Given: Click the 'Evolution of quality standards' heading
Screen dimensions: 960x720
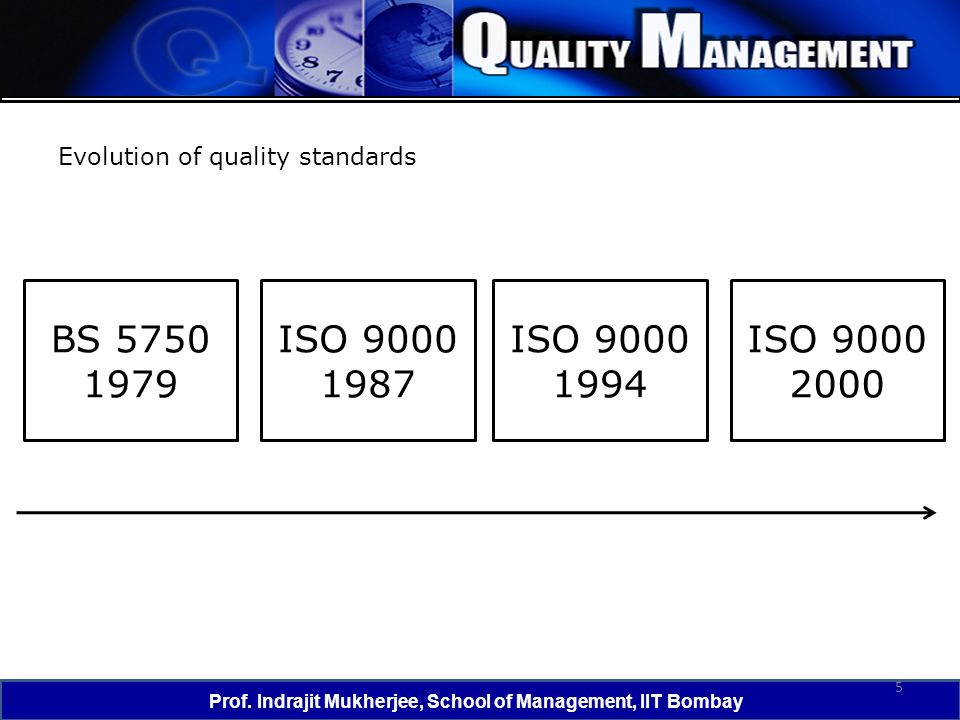Looking at the screenshot, I should point(237,157).
